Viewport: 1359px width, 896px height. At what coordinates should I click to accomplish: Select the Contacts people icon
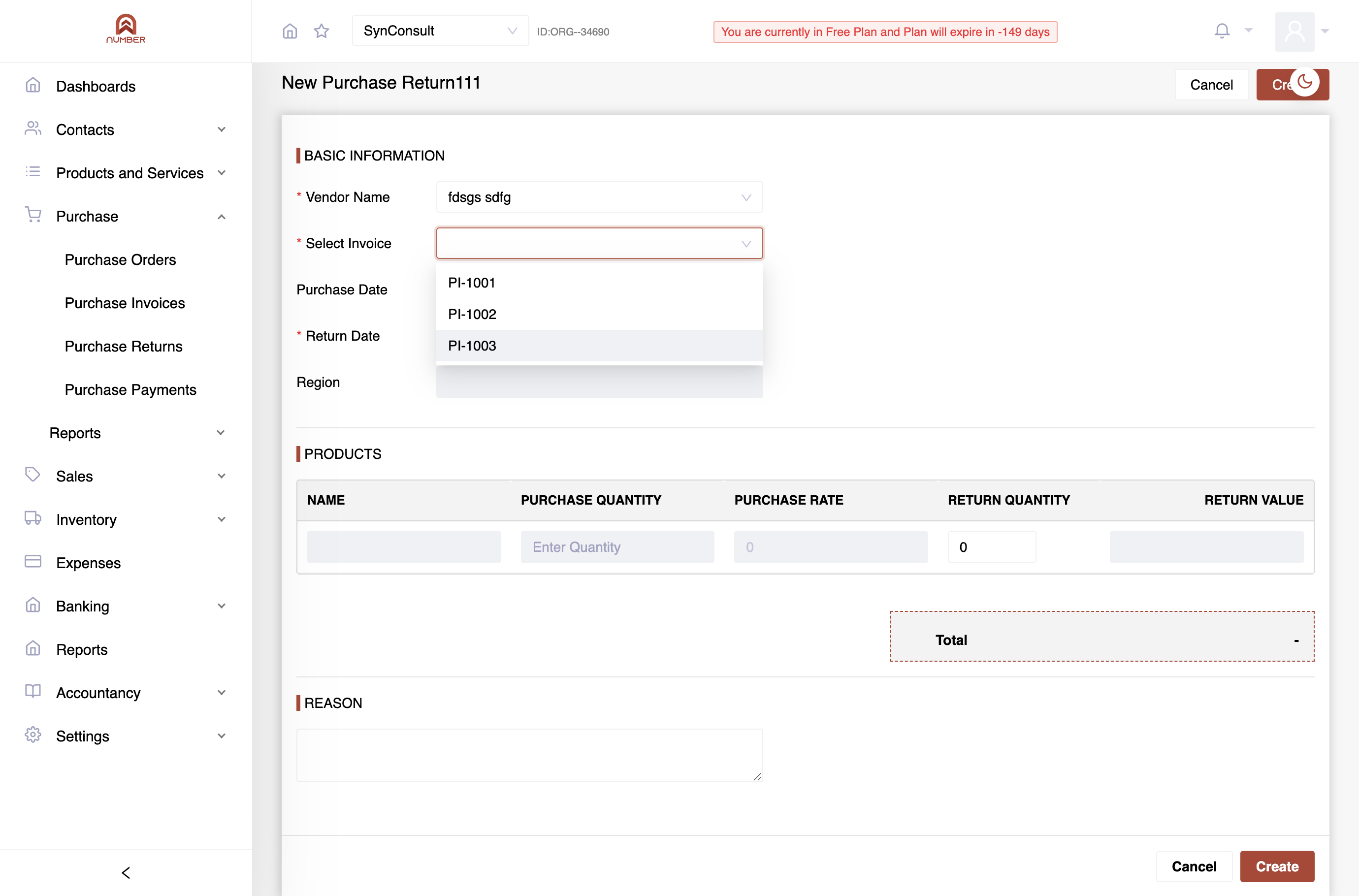[x=33, y=128]
